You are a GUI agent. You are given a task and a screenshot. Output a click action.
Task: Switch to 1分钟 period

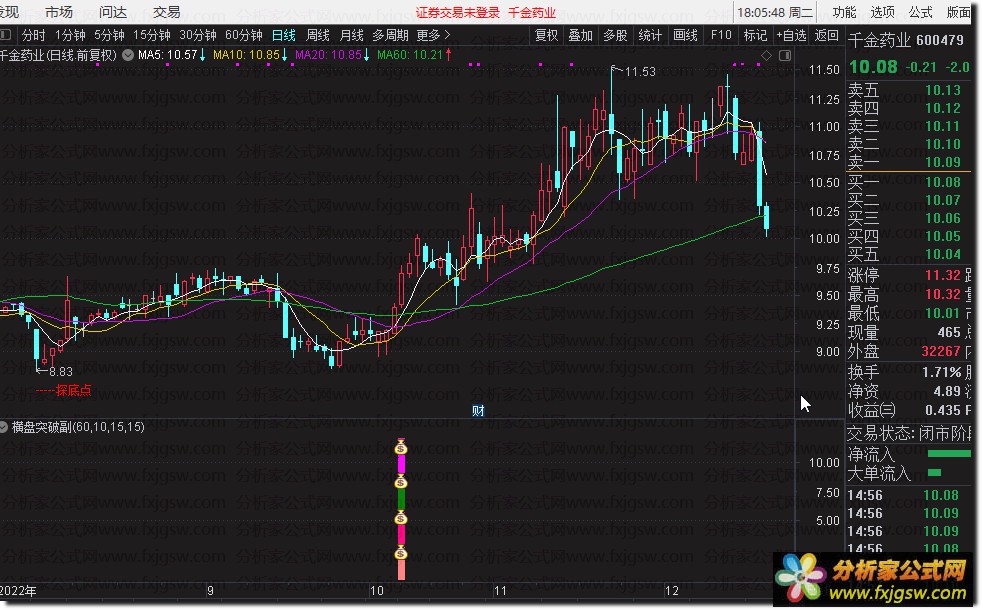click(x=70, y=35)
